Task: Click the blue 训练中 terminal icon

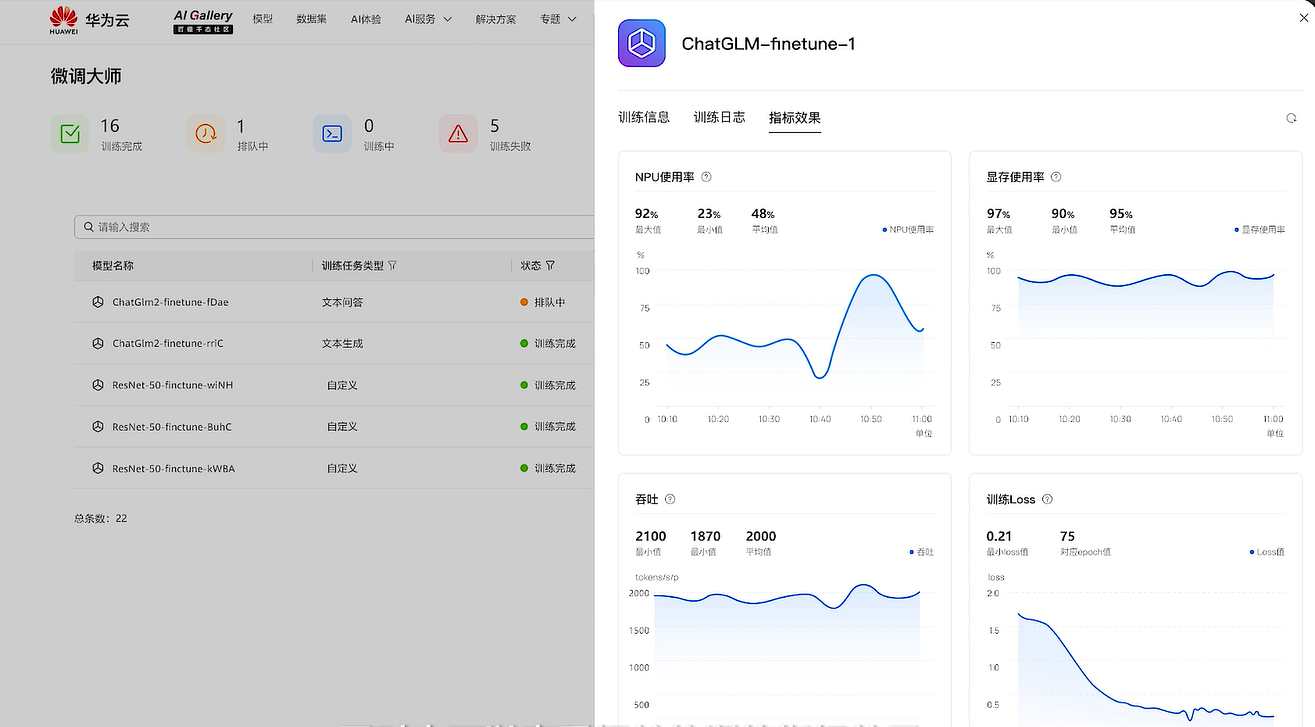Action: coord(332,134)
